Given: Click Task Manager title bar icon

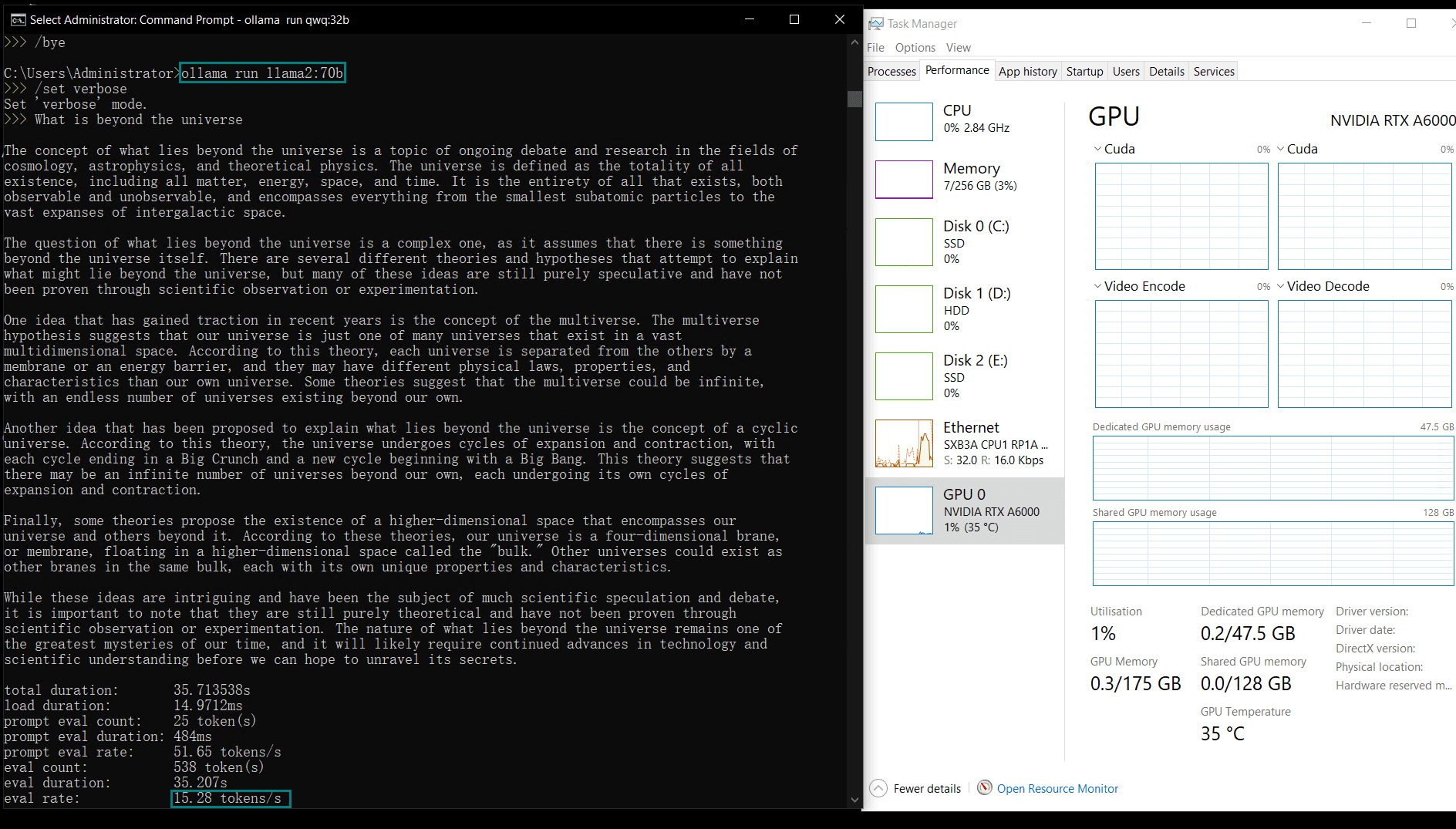Looking at the screenshot, I should pyautogui.click(x=876, y=24).
